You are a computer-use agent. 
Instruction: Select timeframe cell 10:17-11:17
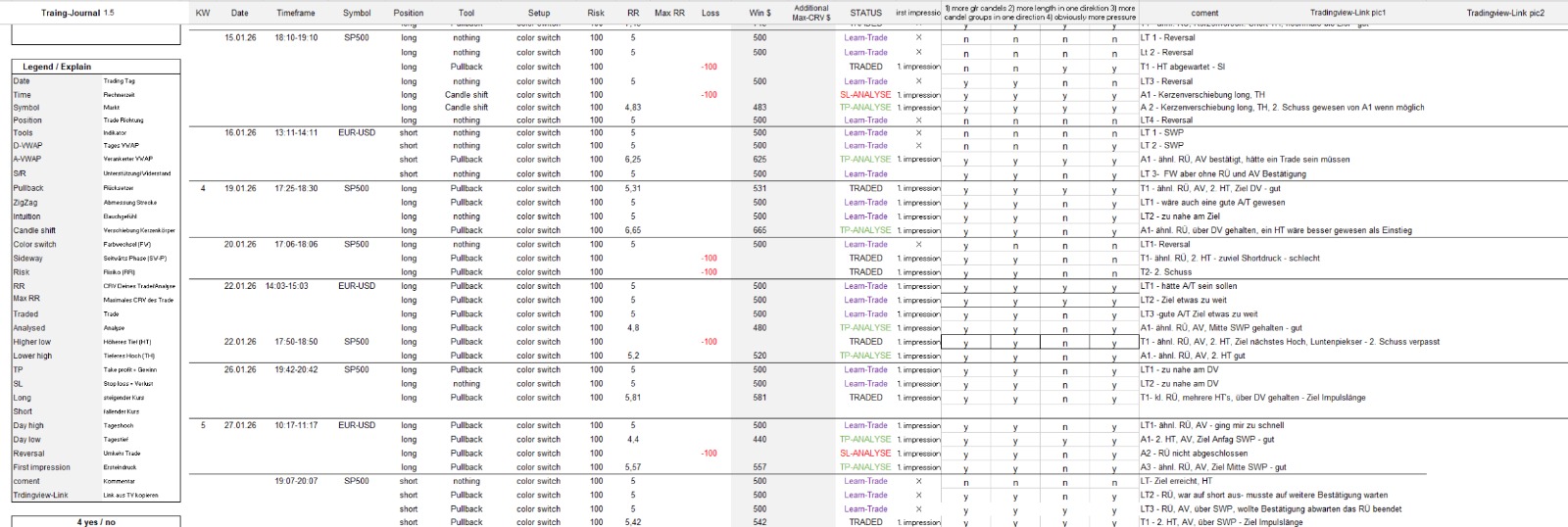pos(296,425)
